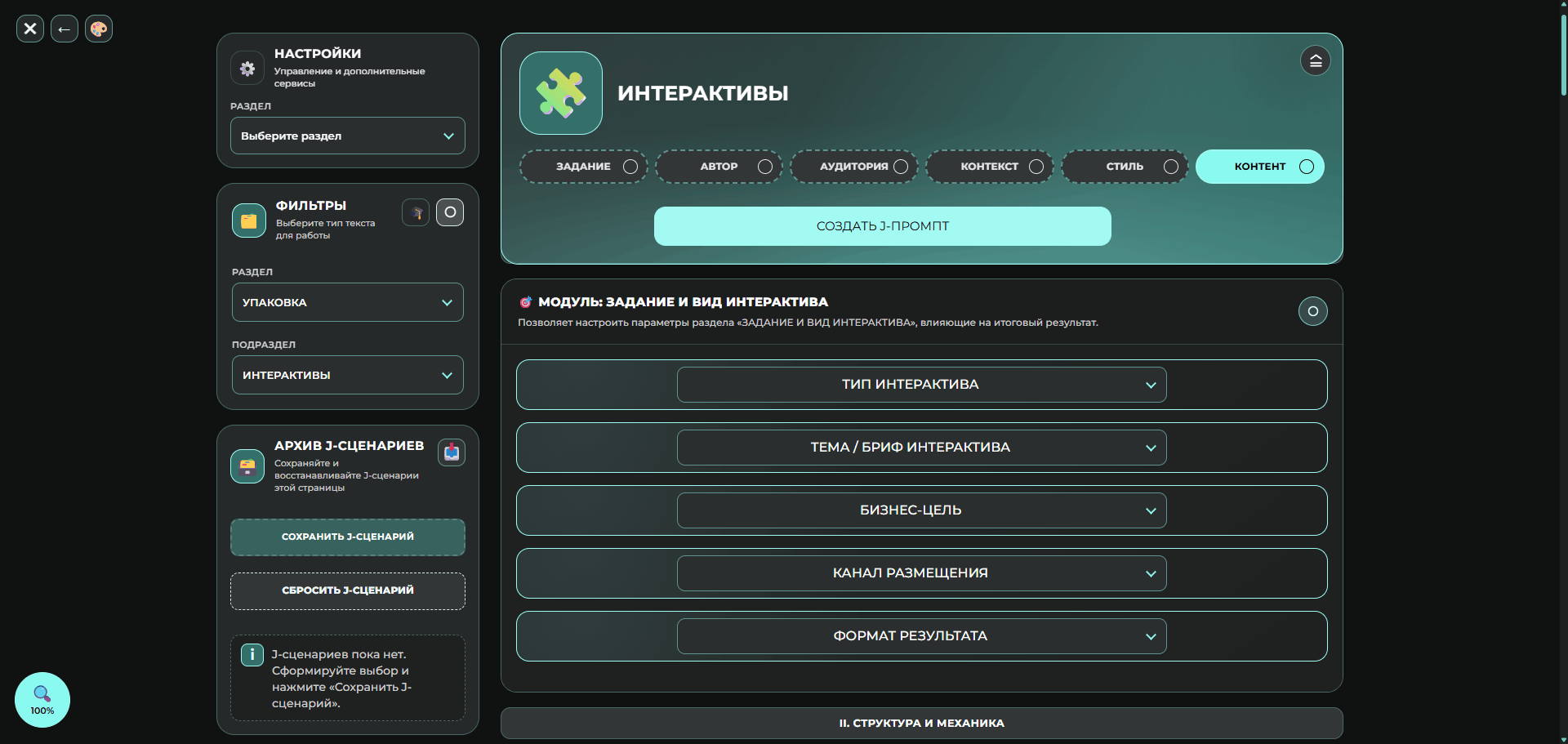Expand the II. Структура и механика section
This screenshot has width=1568, height=744.
click(x=922, y=724)
